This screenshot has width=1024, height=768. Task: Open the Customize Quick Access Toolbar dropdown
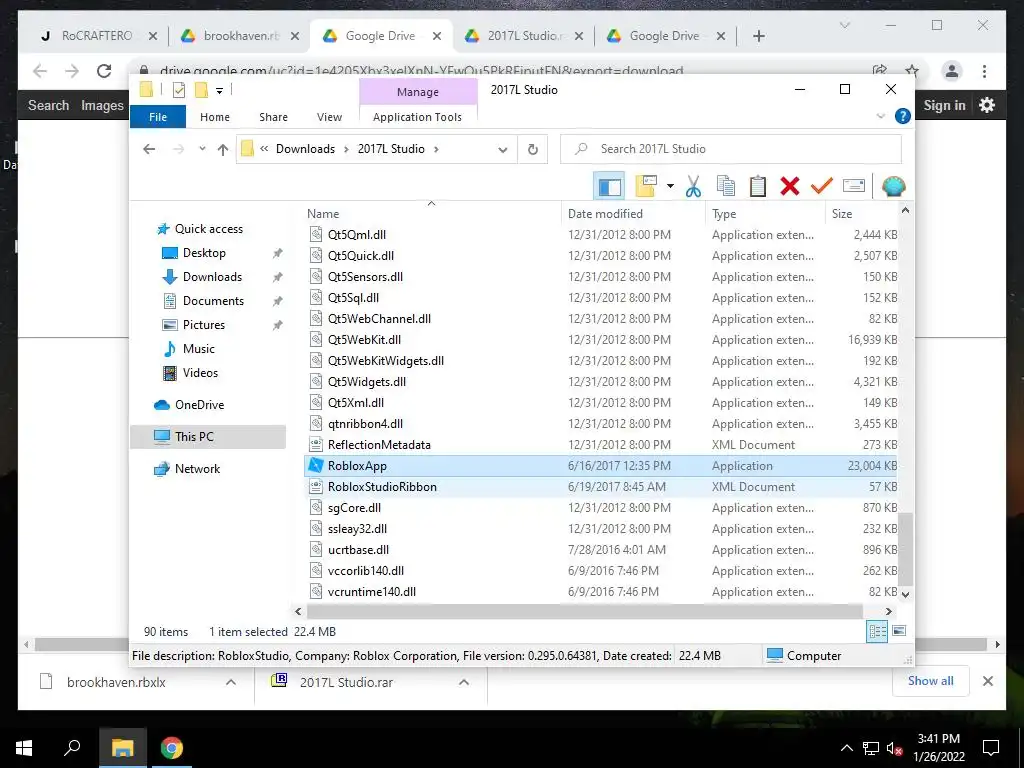(219, 91)
